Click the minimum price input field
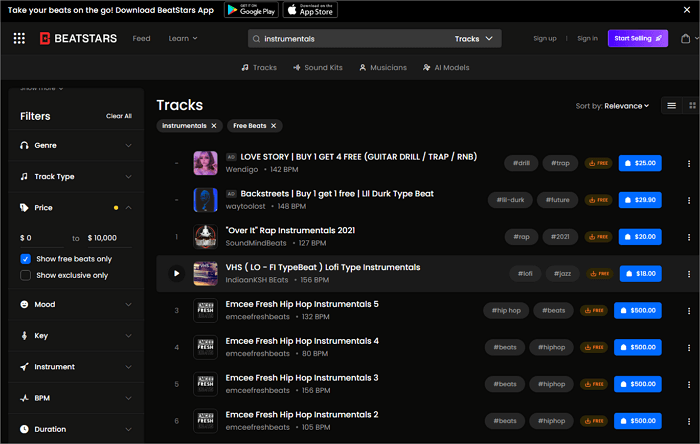 42,238
